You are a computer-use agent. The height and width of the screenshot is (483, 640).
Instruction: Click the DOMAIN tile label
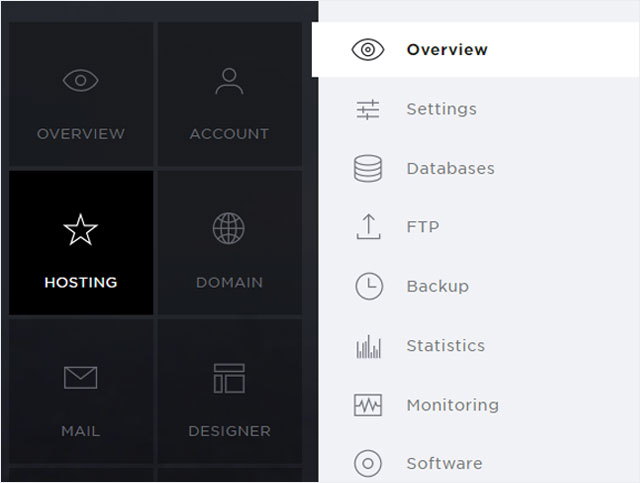[229, 283]
